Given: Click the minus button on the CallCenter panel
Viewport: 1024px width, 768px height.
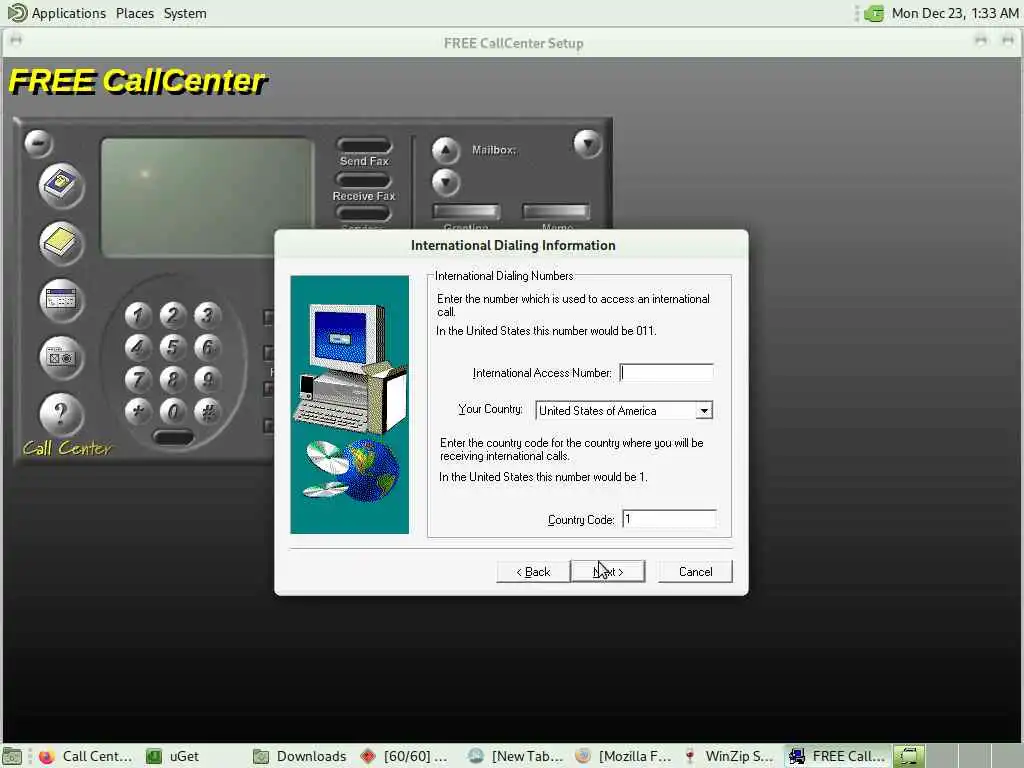Looking at the screenshot, I should click(39, 144).
